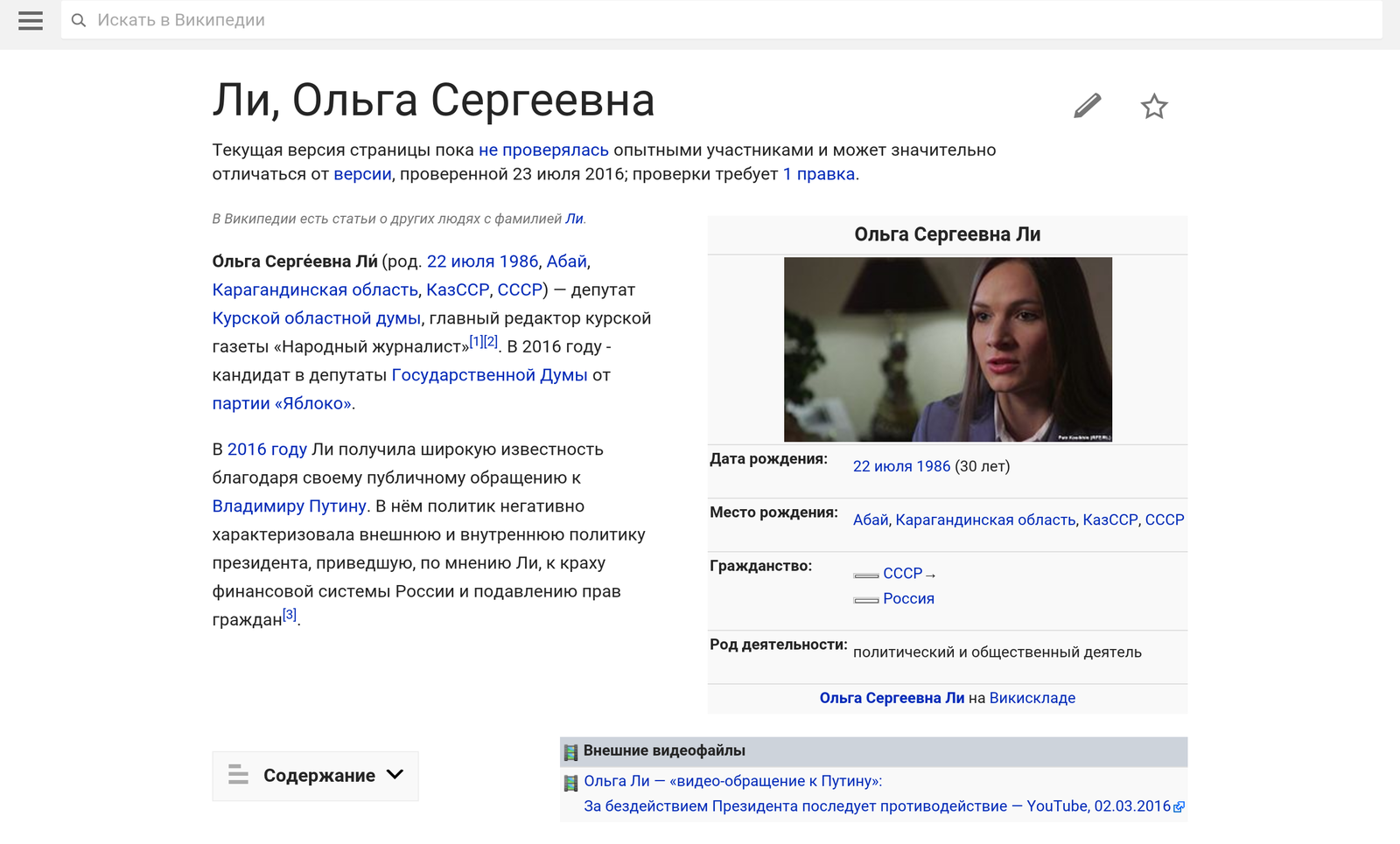Click the chevron arrow beside Содержание

(x=395, y=775)
